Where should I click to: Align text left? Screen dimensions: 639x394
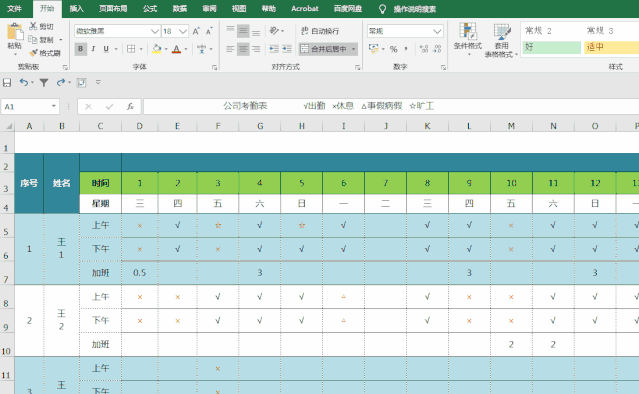click(230, 49)
